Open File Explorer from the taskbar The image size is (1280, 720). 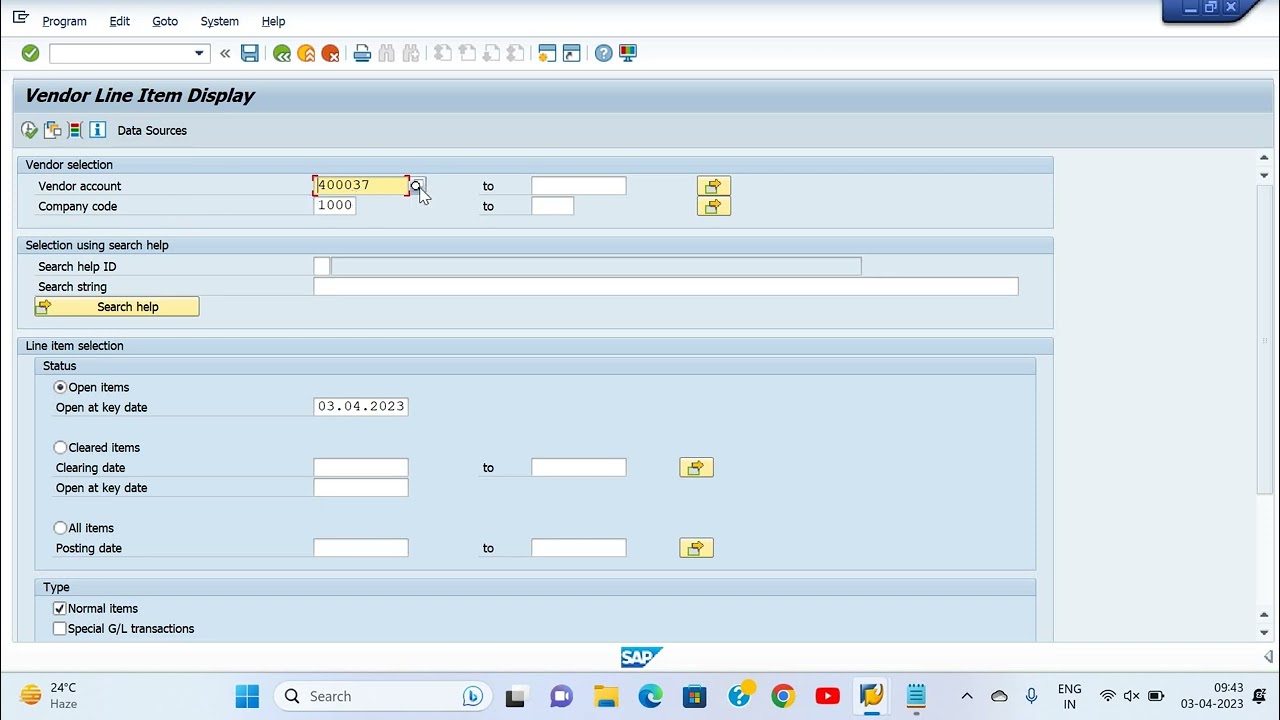[x=606, y=696]
